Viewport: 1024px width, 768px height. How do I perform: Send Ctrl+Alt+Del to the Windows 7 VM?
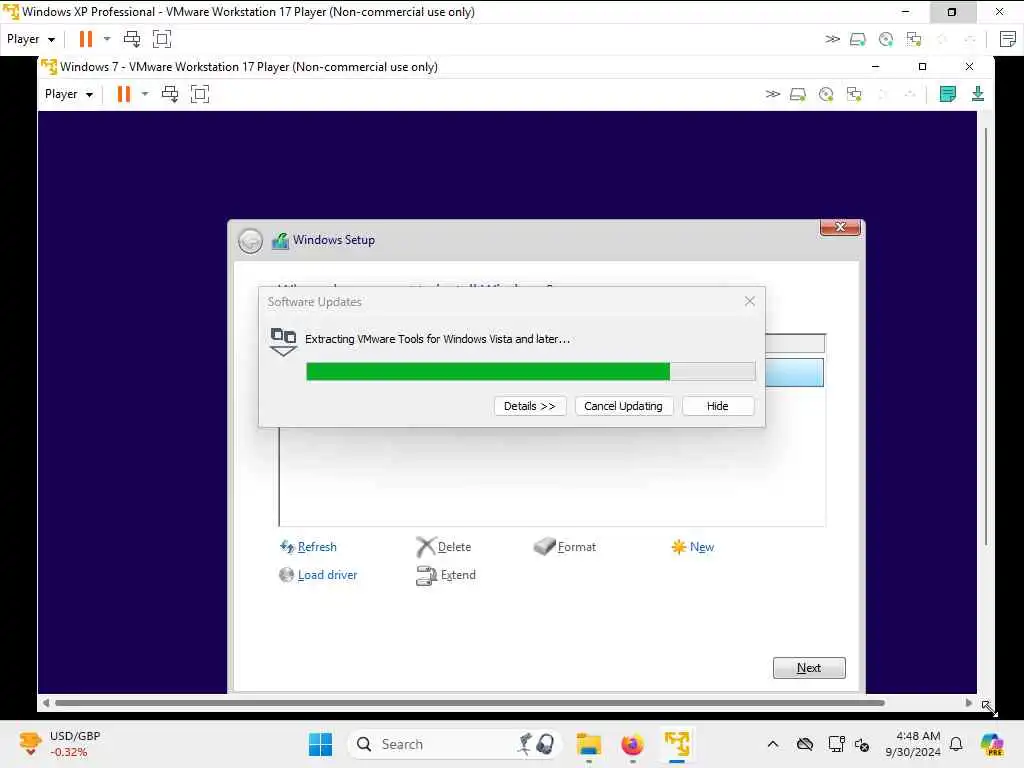click(x=170, y=94)
